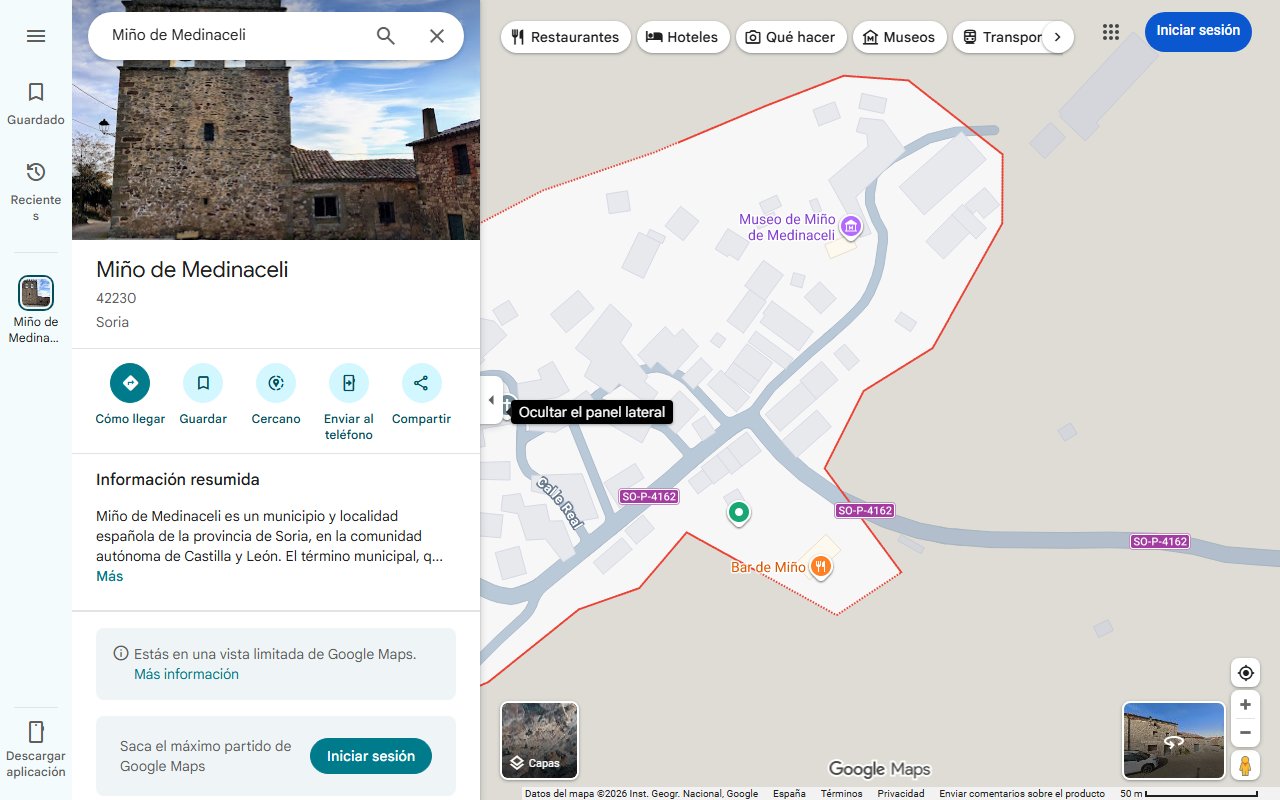Viewport: 1280px width, 800px height.
Task: Expand more categories with the right chevron
Action: pyautogui.click(x=1057, y=36)
